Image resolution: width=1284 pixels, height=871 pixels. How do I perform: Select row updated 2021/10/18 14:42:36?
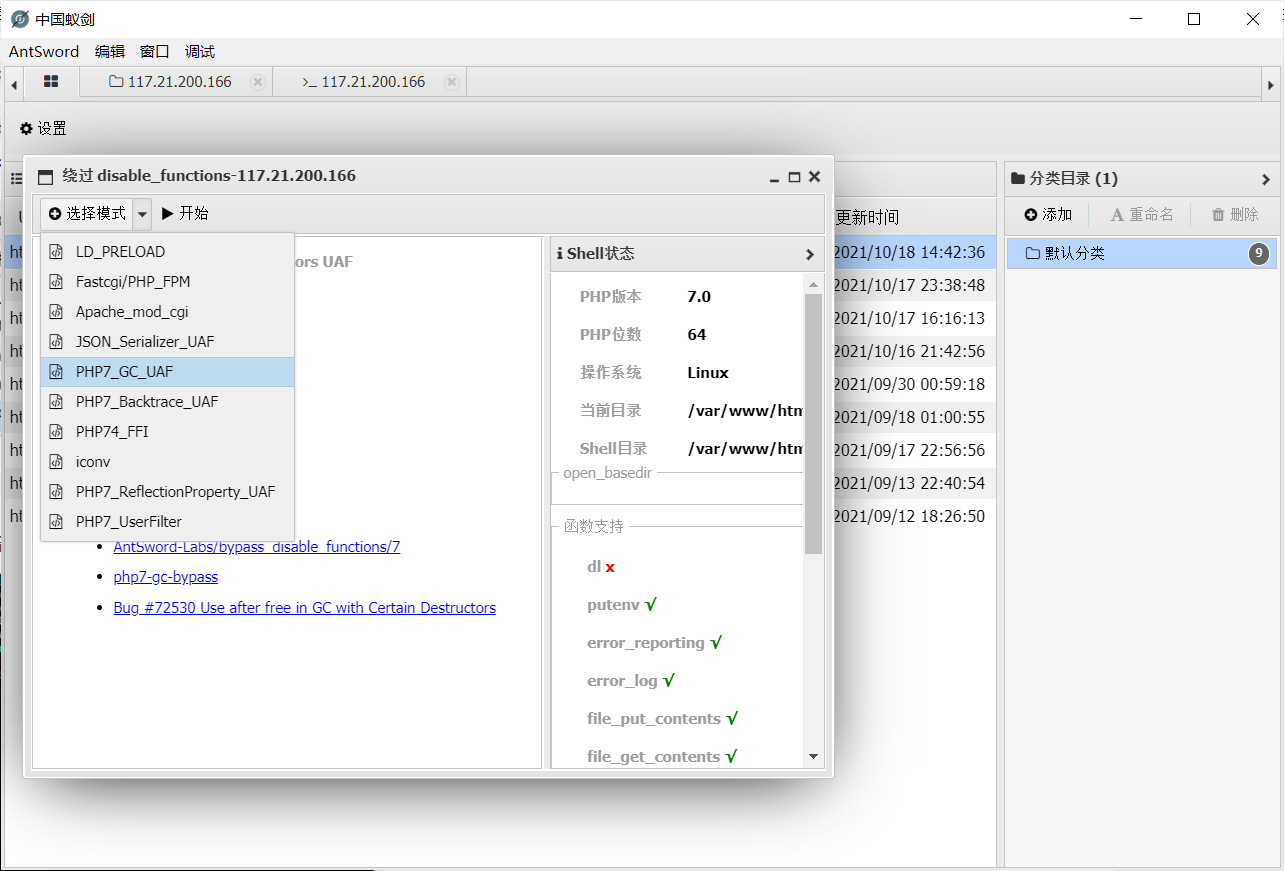tap(910, 253)
